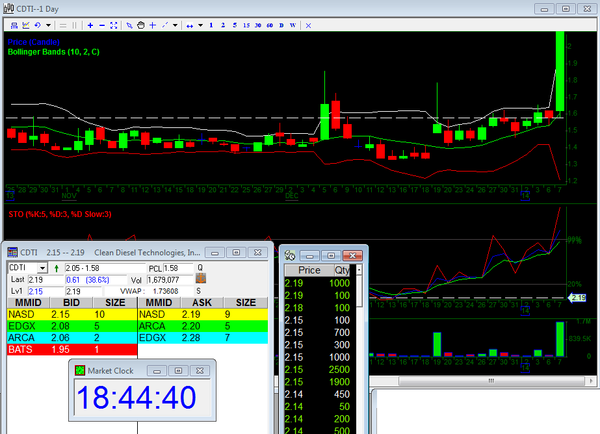Click the Time & Sales window title icon

290,255
